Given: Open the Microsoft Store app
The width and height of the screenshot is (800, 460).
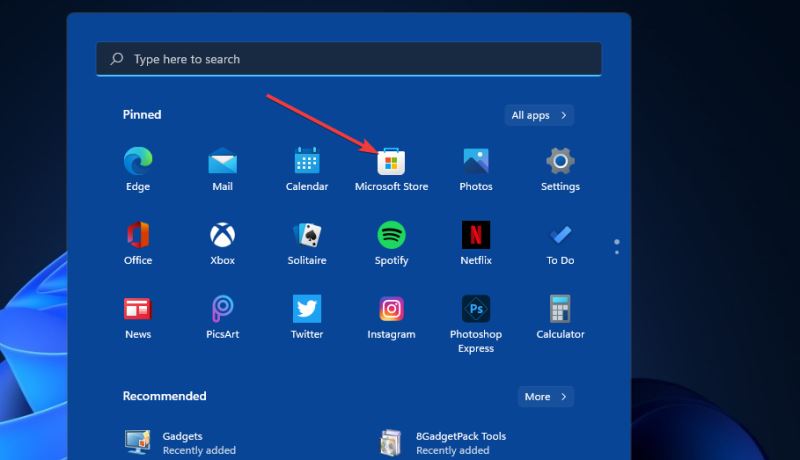Looking at the screenshot, I should pos(391,162).
